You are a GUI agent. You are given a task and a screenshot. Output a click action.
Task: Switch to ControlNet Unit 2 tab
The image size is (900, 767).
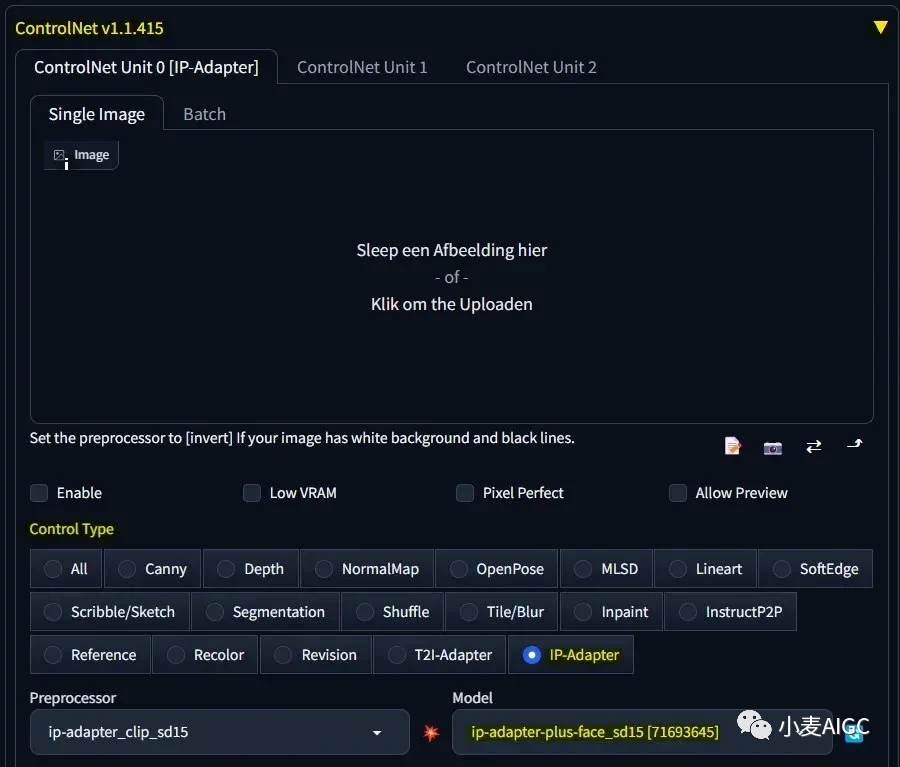point(531,67)
